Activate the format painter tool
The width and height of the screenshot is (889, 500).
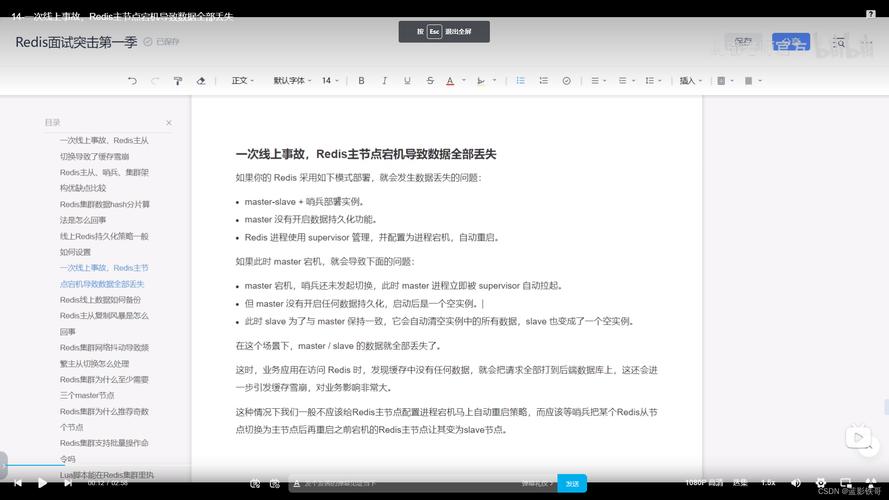(178, 80)
